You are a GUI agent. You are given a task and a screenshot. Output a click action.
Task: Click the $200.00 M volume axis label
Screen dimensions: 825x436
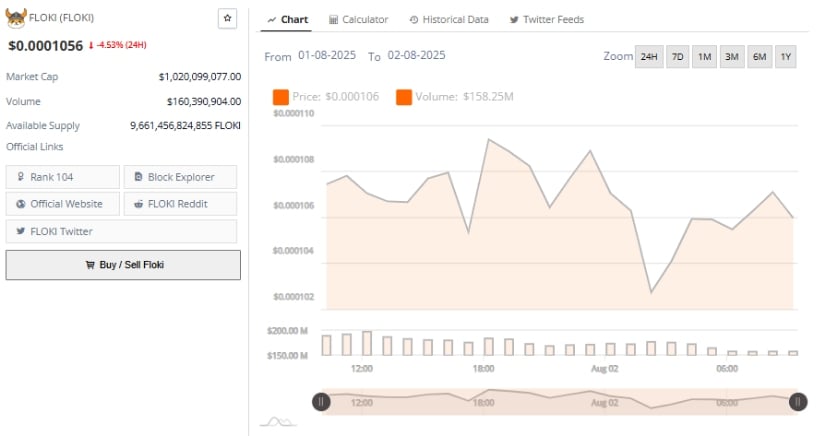point(287,331)
